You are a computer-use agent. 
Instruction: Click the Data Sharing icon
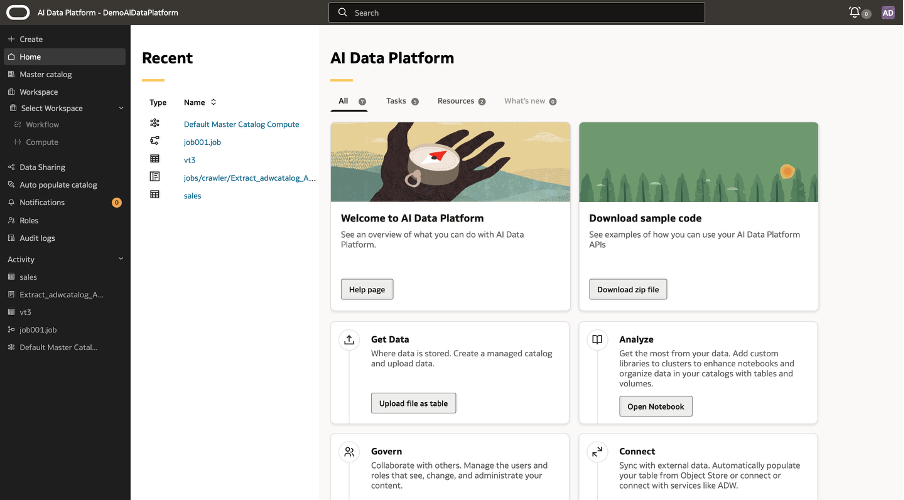click(x=11, y=167)
